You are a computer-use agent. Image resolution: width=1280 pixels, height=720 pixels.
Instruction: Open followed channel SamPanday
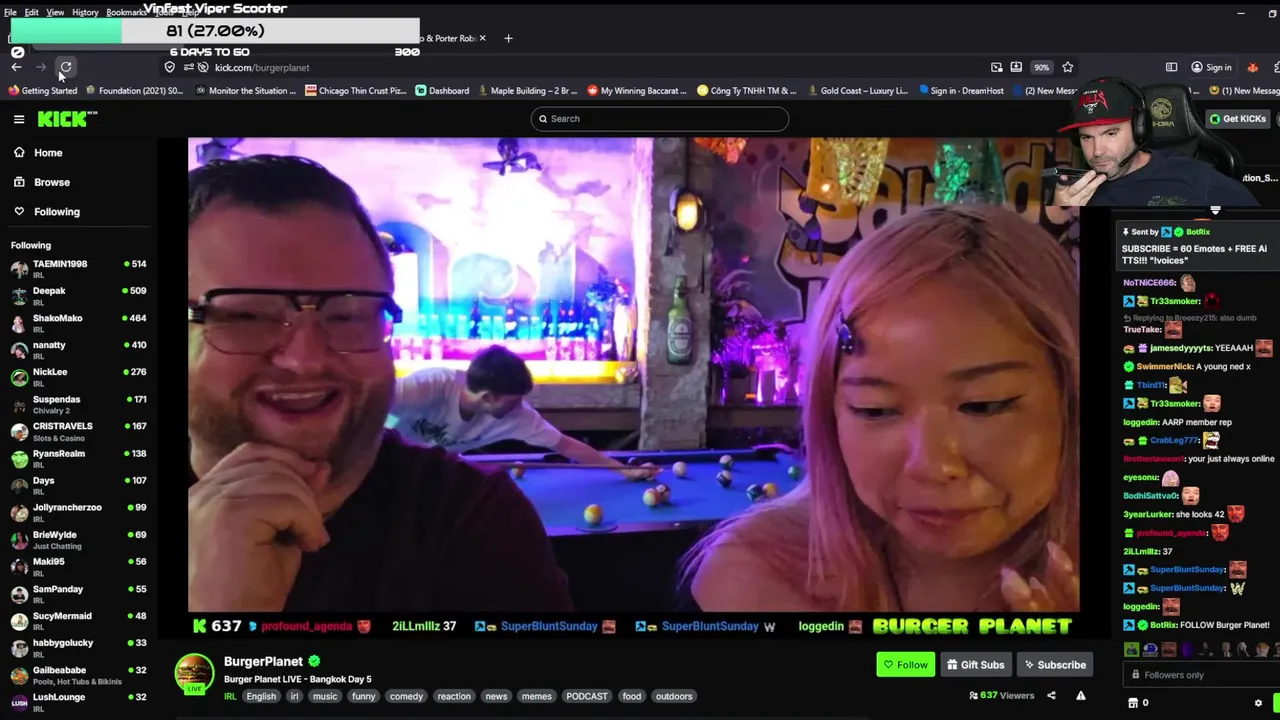(x=78, y=594)
